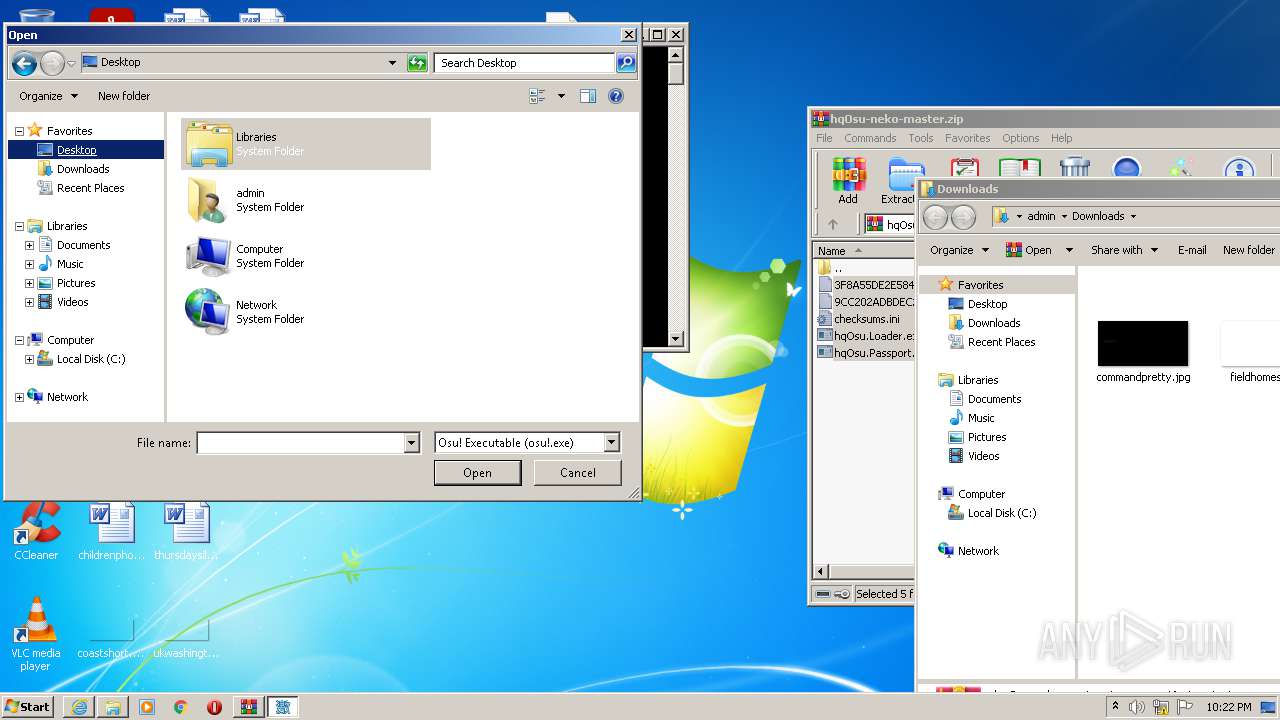Select Pictures library in Downloads window sidebar
Screen dimensions: 1280x720
[x=986, y=437]
